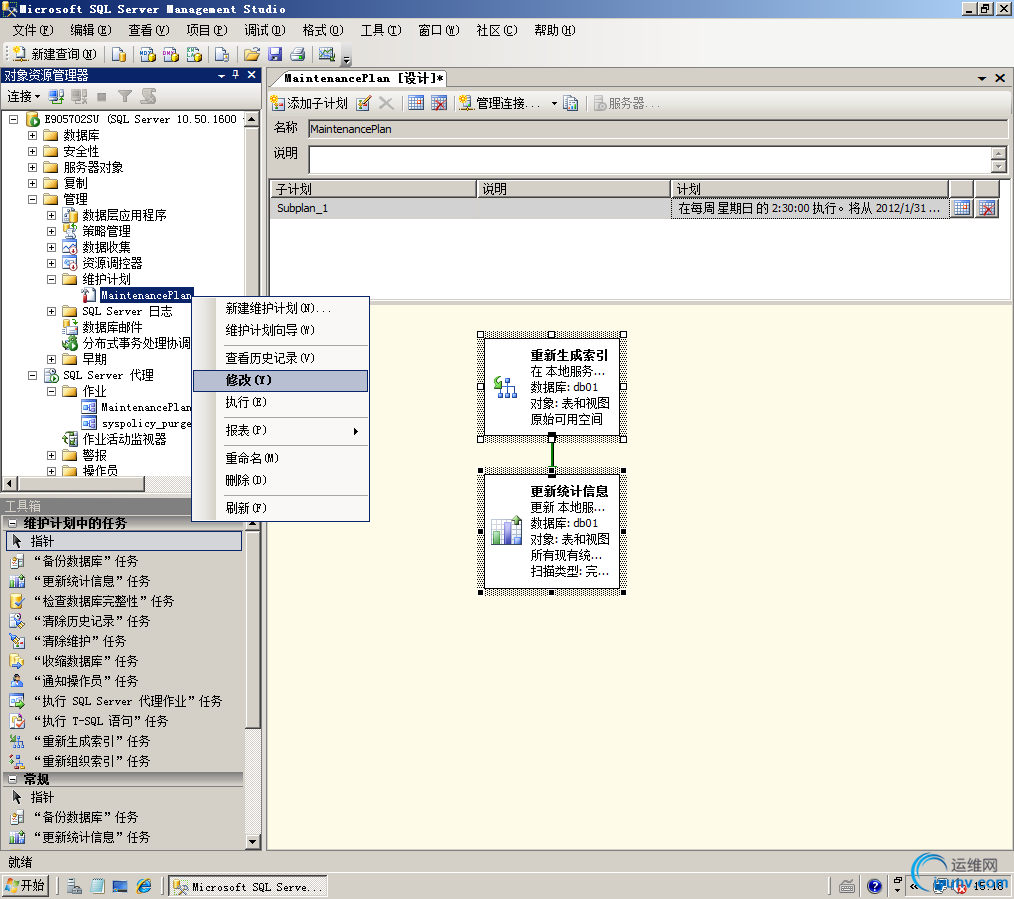Select “通知操作员” task in toolbox
The image size is (1014, 899).
[86, 682]
